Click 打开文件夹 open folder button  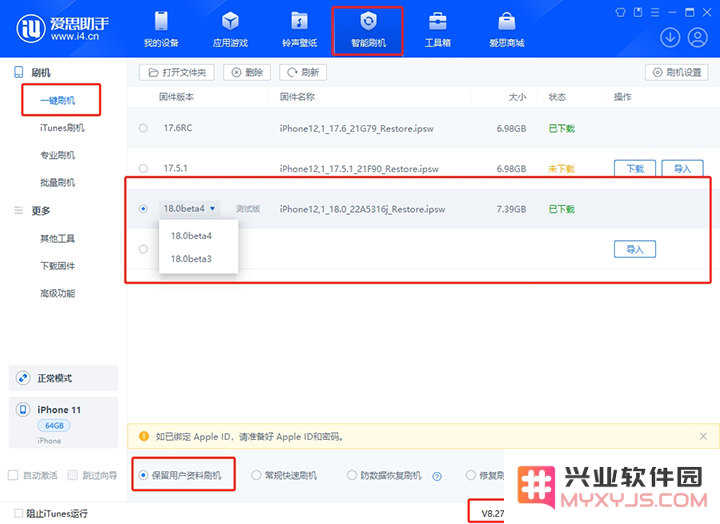click(x=177, y=72)
